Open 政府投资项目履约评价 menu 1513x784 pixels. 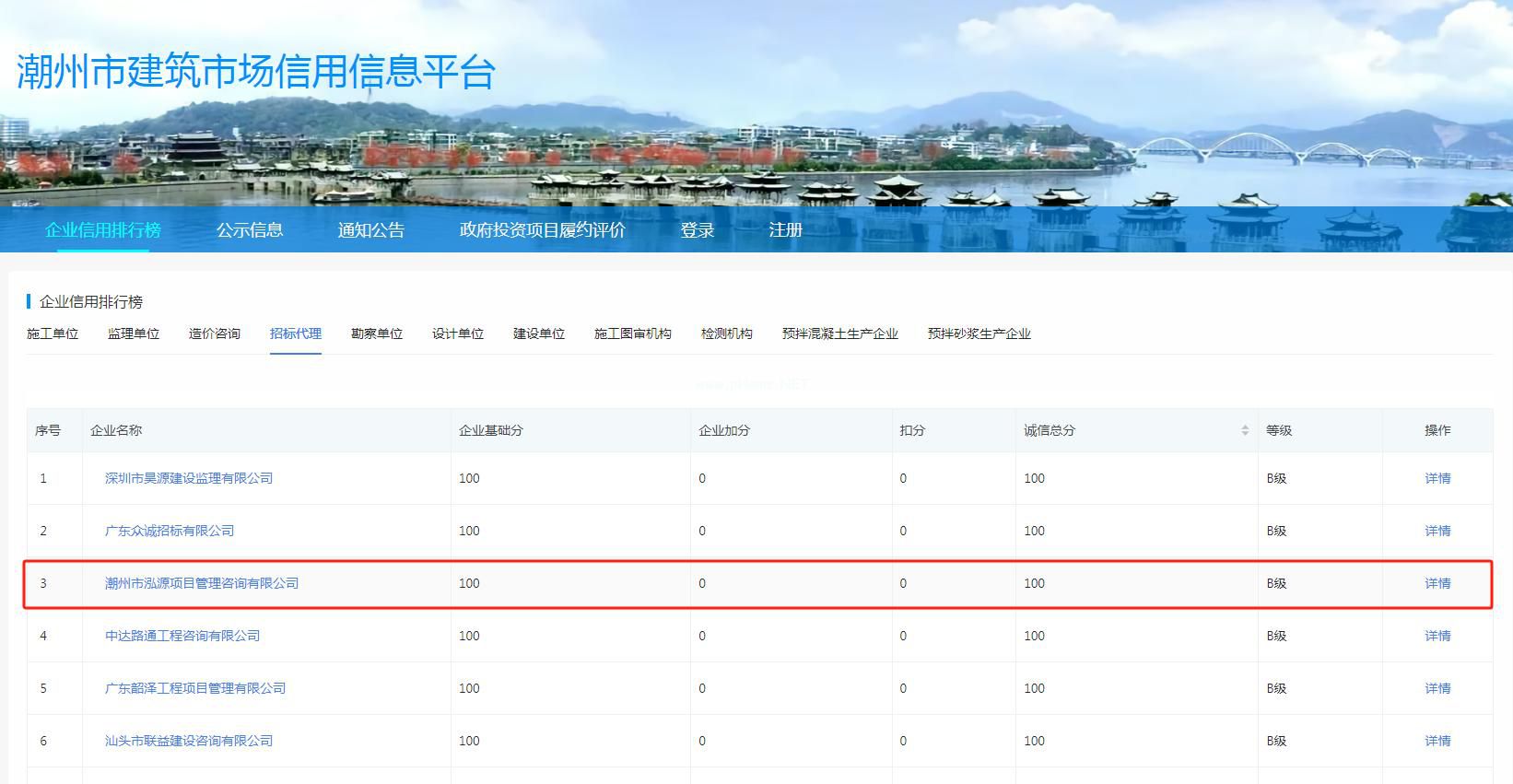coord(543,230)
